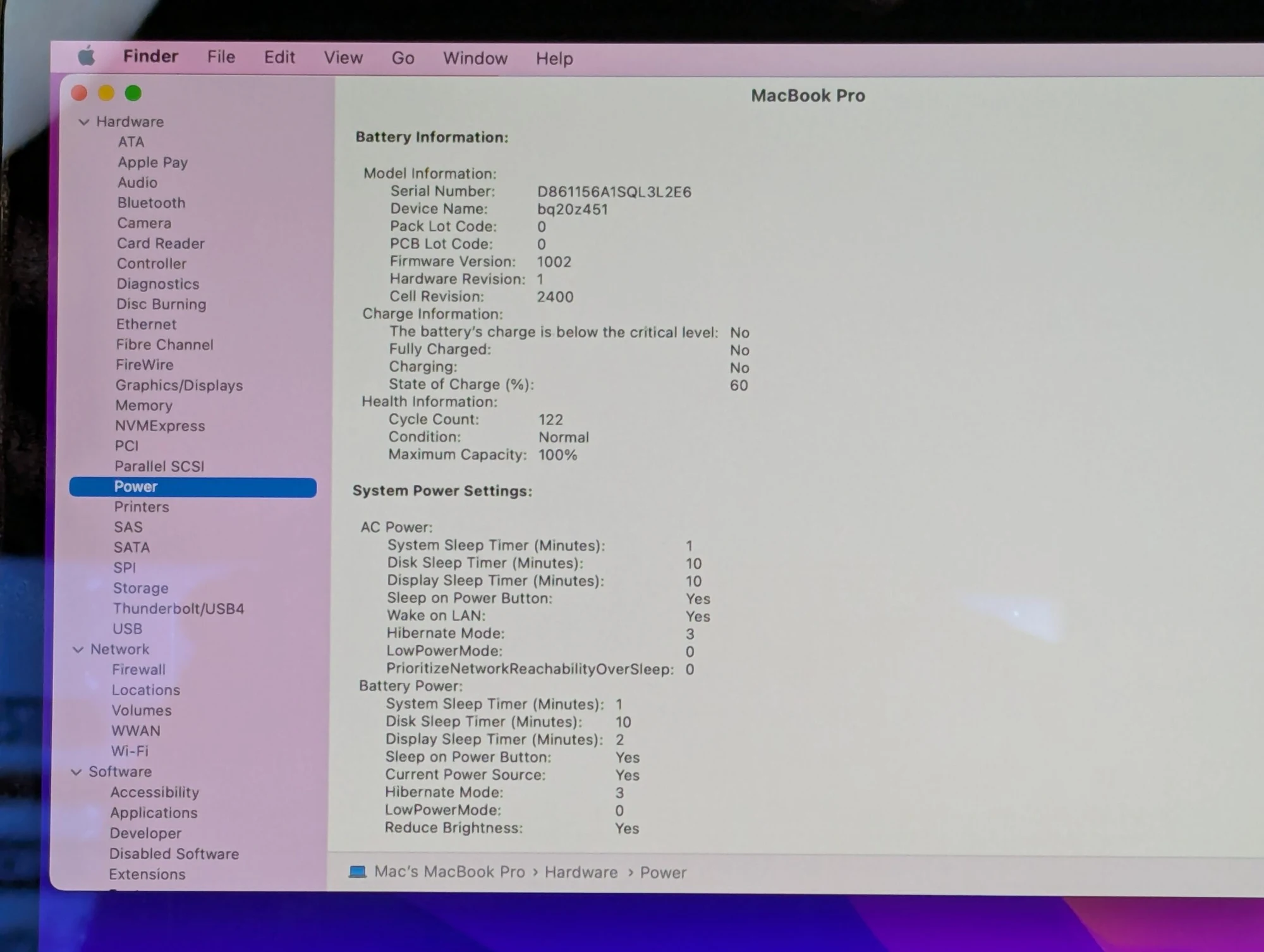Open the File menu
The width and height of the screenshot is (1264, 952).
(x=221, y=57)
